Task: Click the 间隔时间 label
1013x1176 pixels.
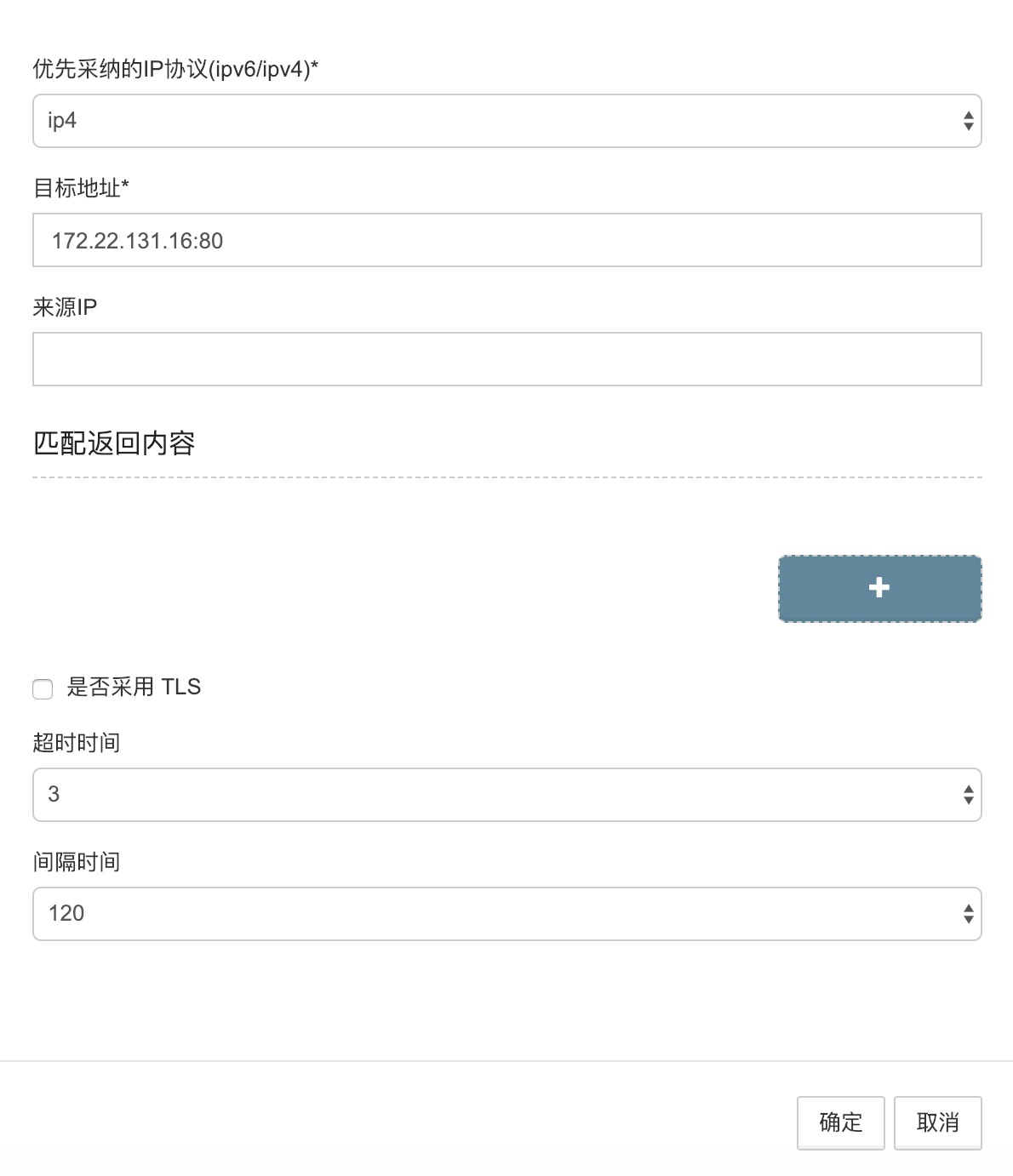Action: point(76,862)
